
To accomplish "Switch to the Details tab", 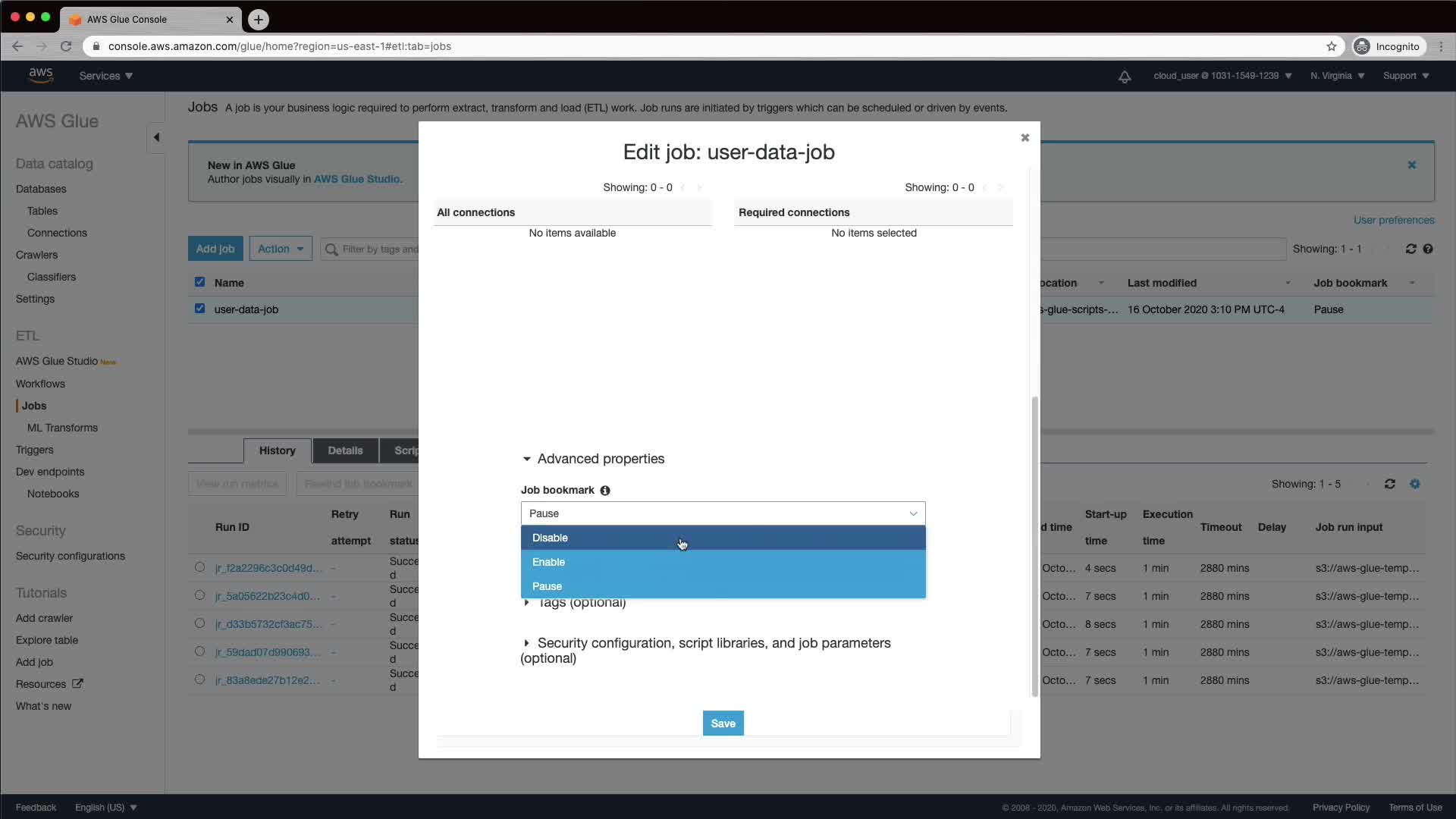I will [345, 450].
